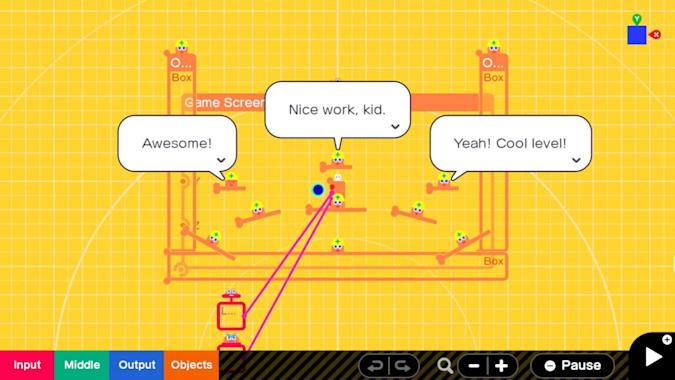Start the game with the play button

(653, 357)
